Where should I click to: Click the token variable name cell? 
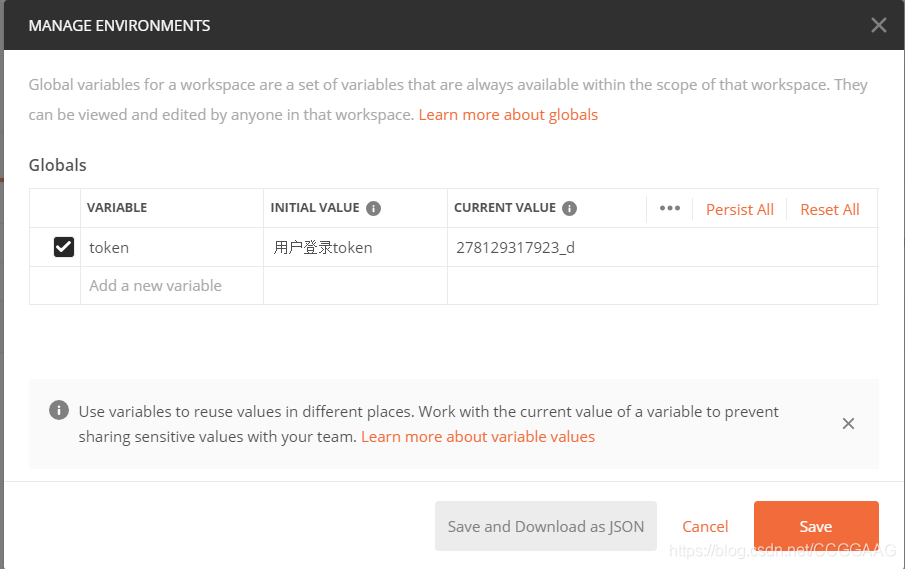pos(172,248)
